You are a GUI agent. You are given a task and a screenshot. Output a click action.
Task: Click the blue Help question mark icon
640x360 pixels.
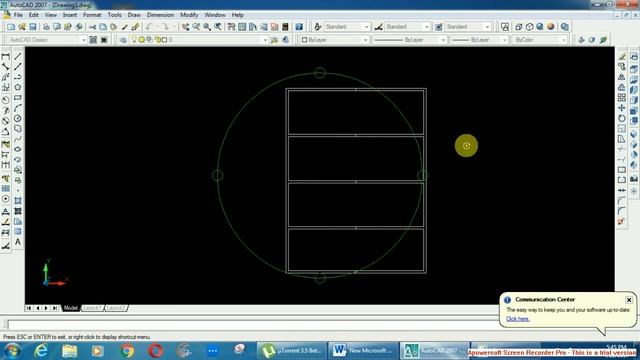click(299, 27)
